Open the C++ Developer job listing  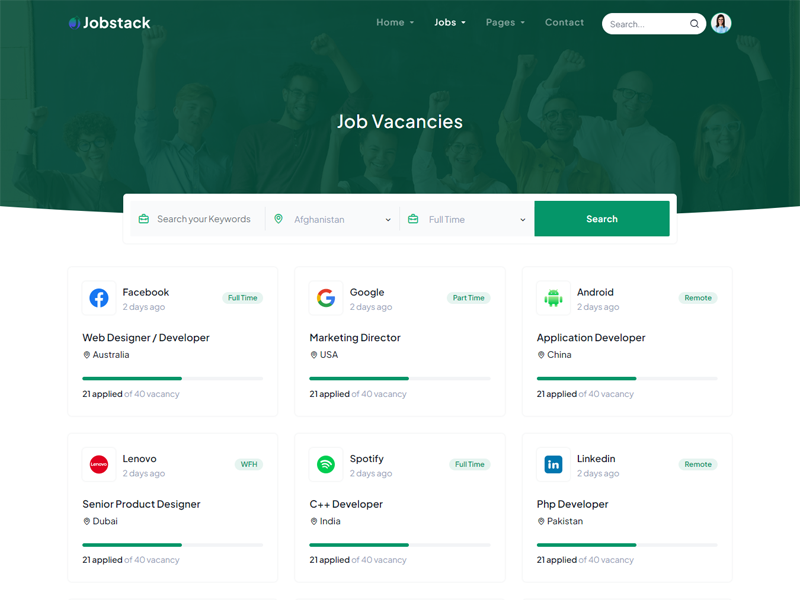point(346,504)
